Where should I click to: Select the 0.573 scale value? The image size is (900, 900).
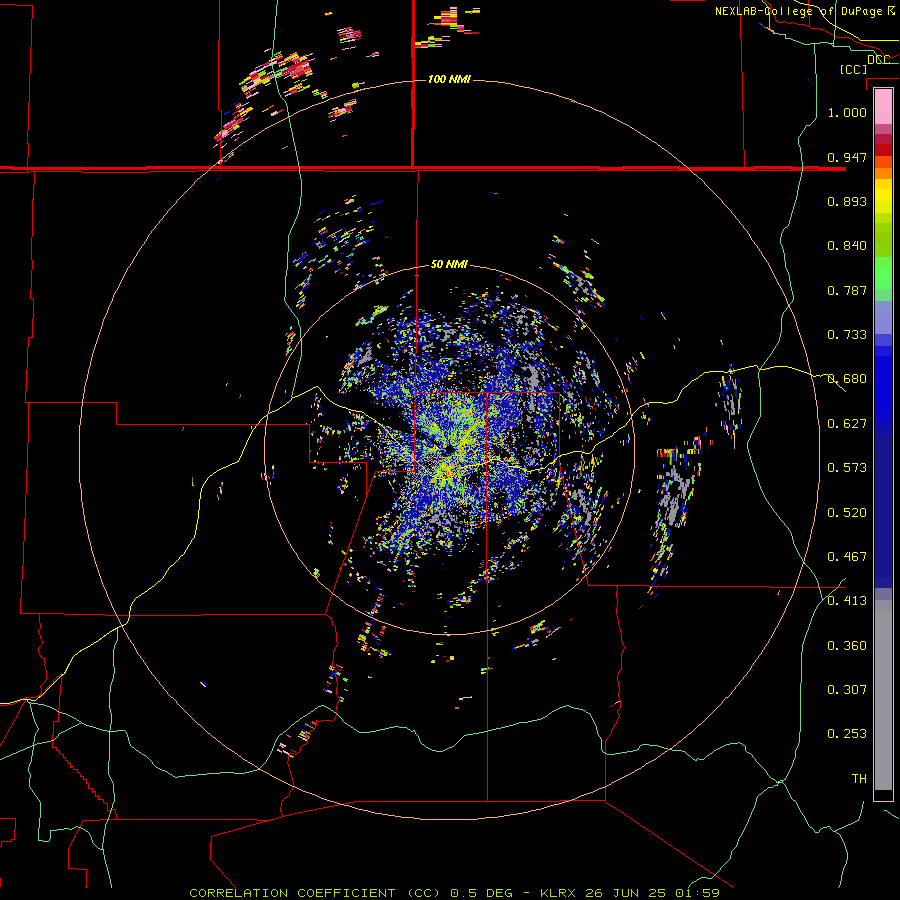[x=847, y=468]
